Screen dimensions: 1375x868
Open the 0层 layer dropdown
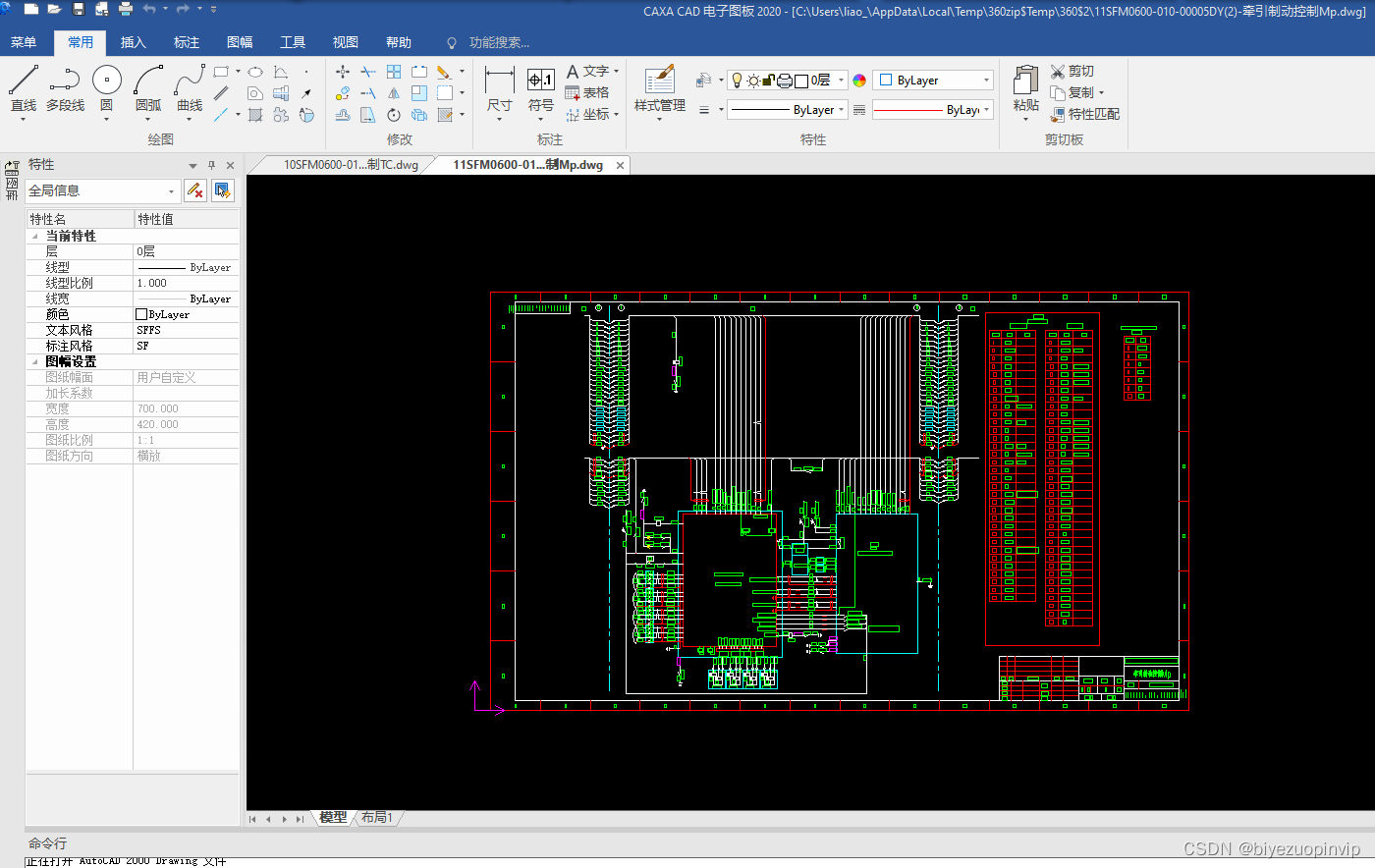point(788,81)
